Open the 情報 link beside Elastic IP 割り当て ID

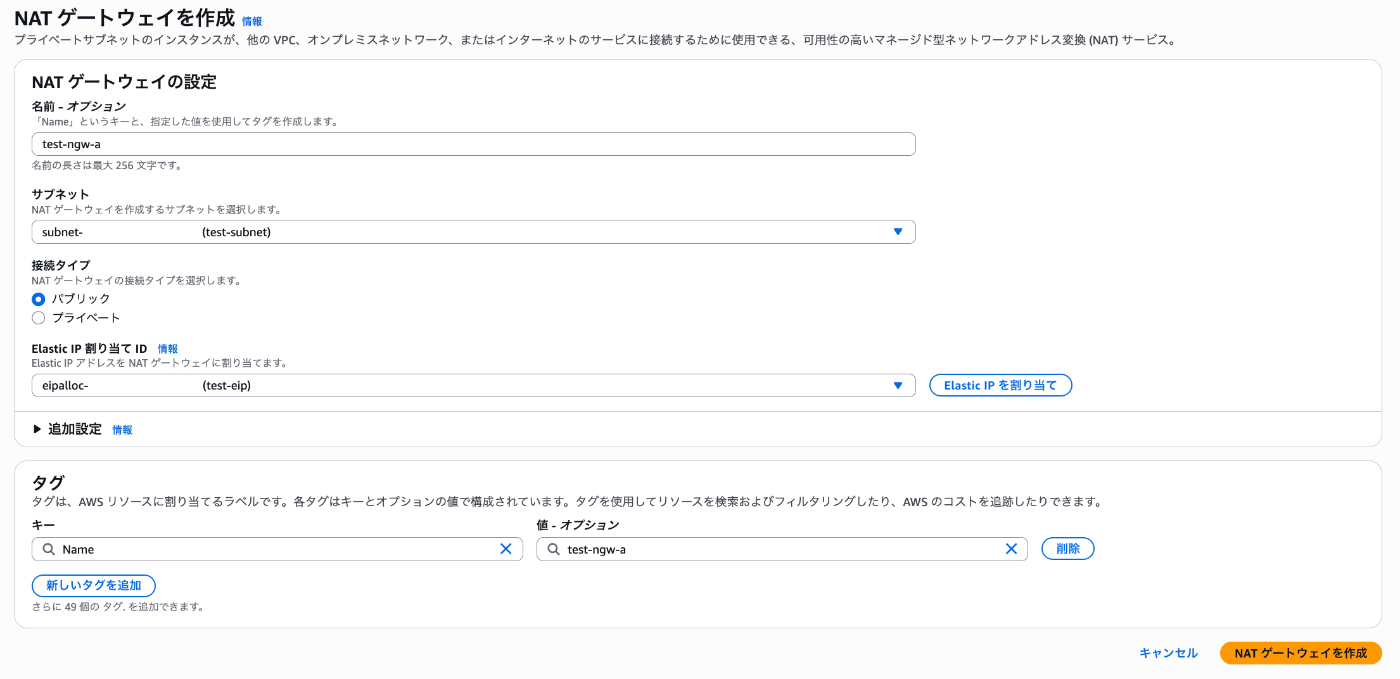click(x=167, y=349)
